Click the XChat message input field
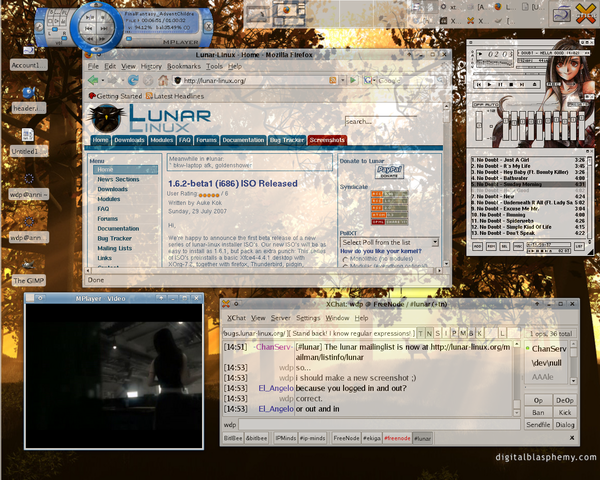Image resolution: width=600 pixels, height=480 pixels. click(x=379, y=424)
